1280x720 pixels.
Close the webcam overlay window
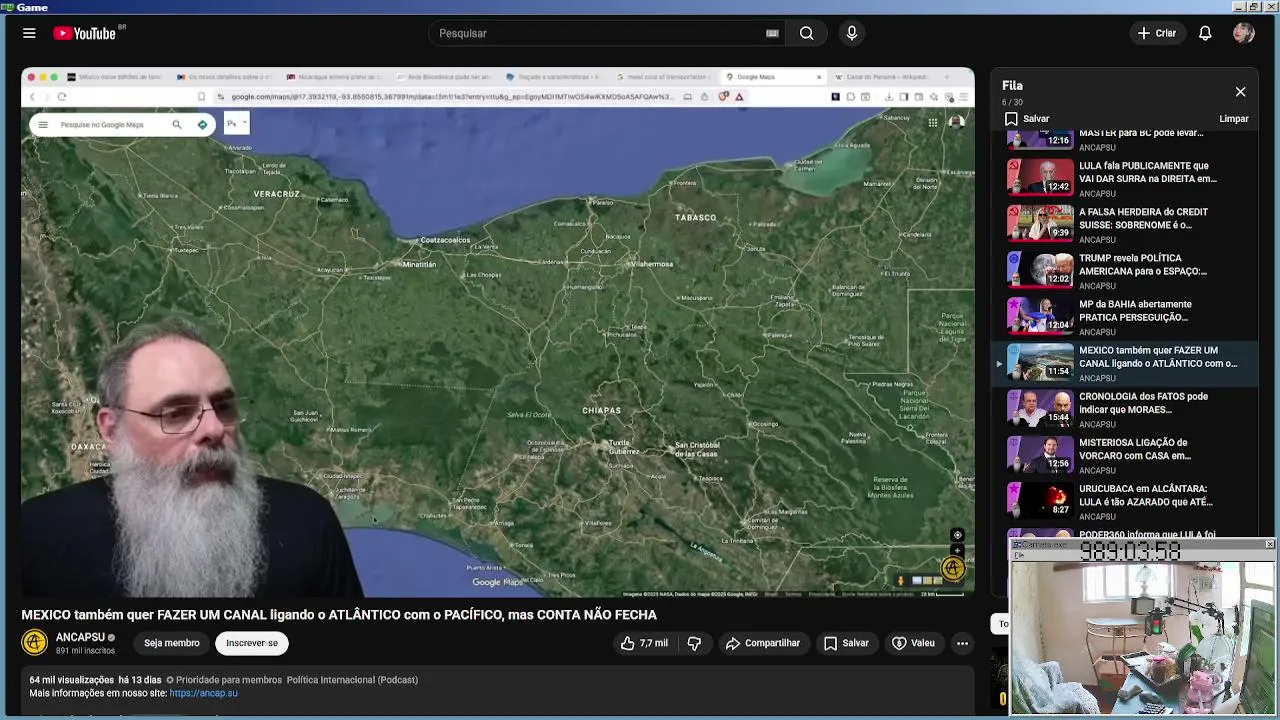tap(1269, 545)
